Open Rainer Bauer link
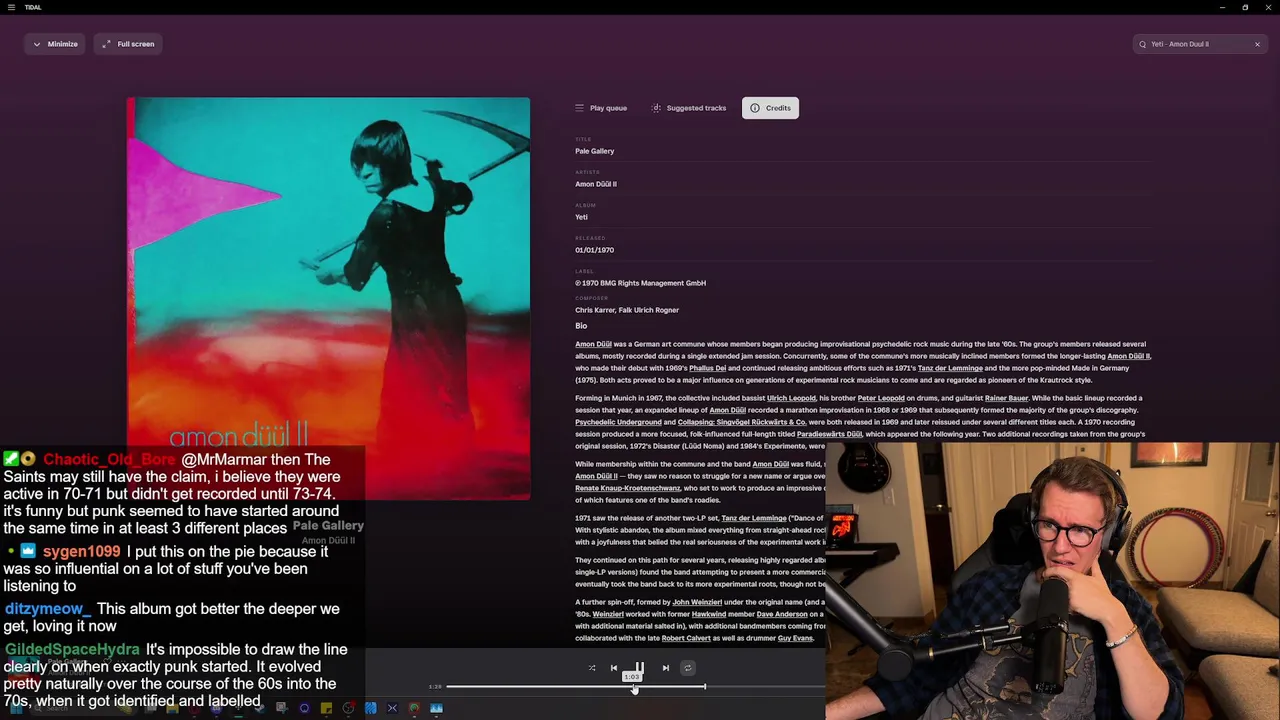Image resolution: width=1280 pixels, height=720 pixels. click(x=1006, y=398)
